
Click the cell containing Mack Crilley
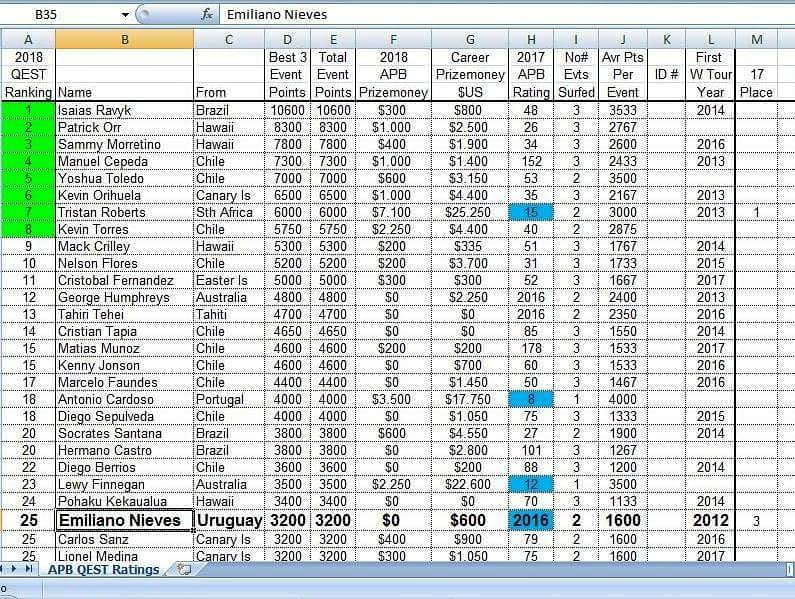[x=124, y=246]
